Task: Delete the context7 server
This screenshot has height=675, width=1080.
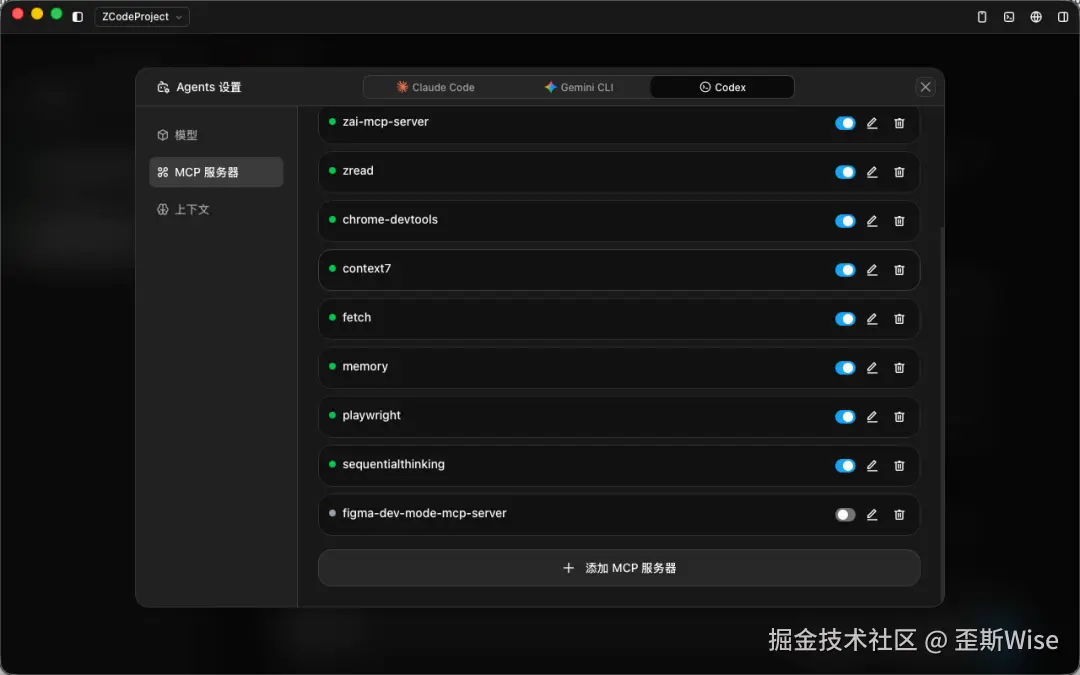Action: tap(899, 270)
